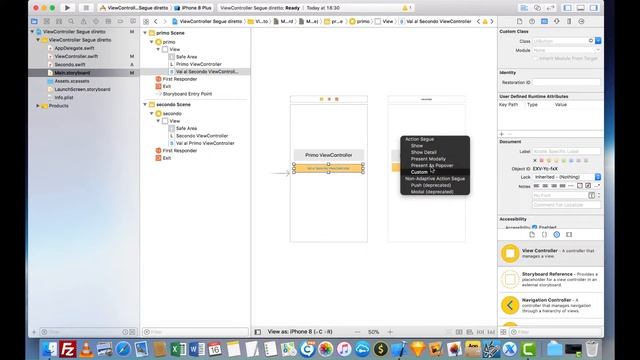Toggle the Accessibility Enabled checkbox
This screenshot has width=640, height=360.
pos(535,227)
